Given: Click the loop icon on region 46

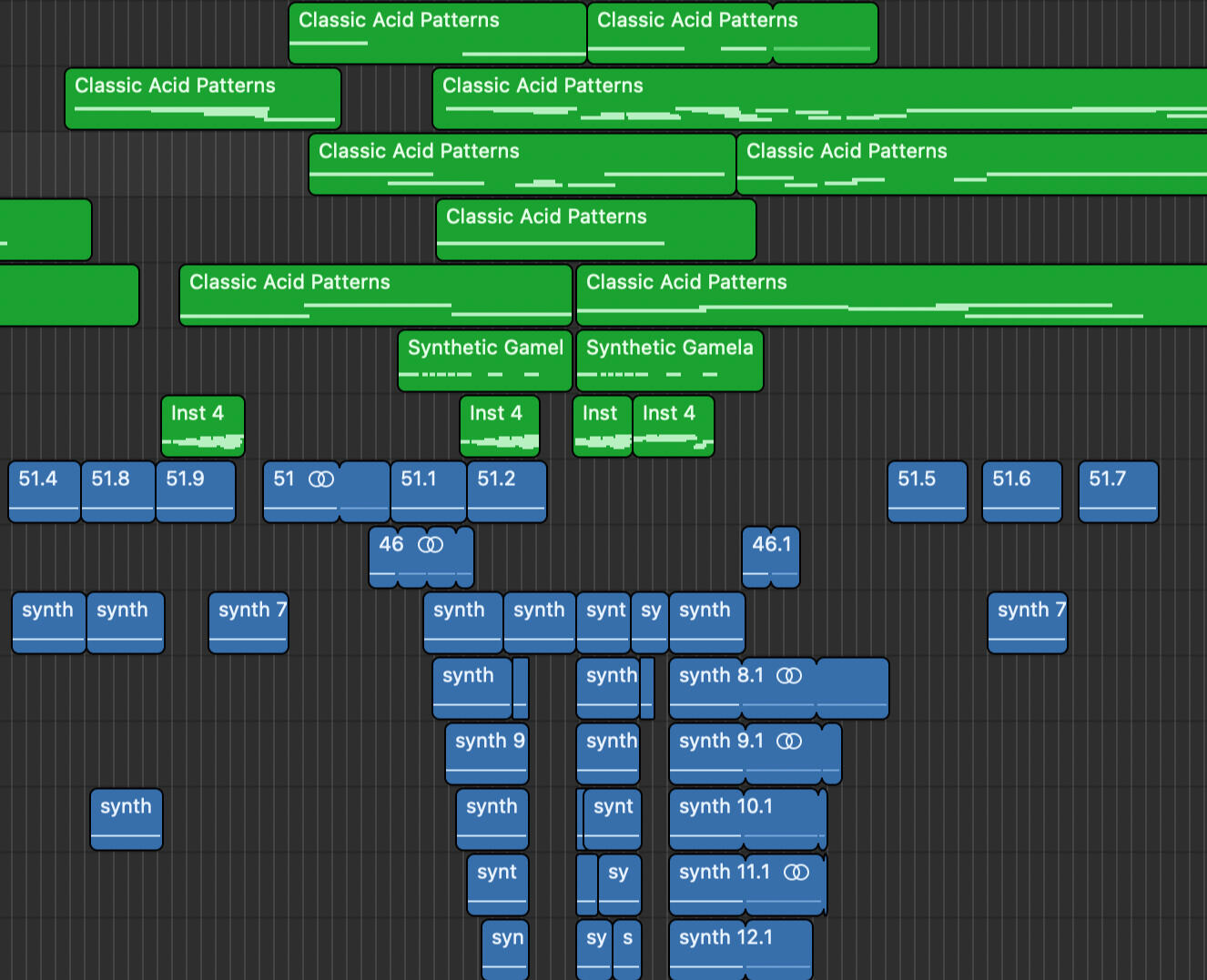Looking at the screenshot, I should 430,544.
